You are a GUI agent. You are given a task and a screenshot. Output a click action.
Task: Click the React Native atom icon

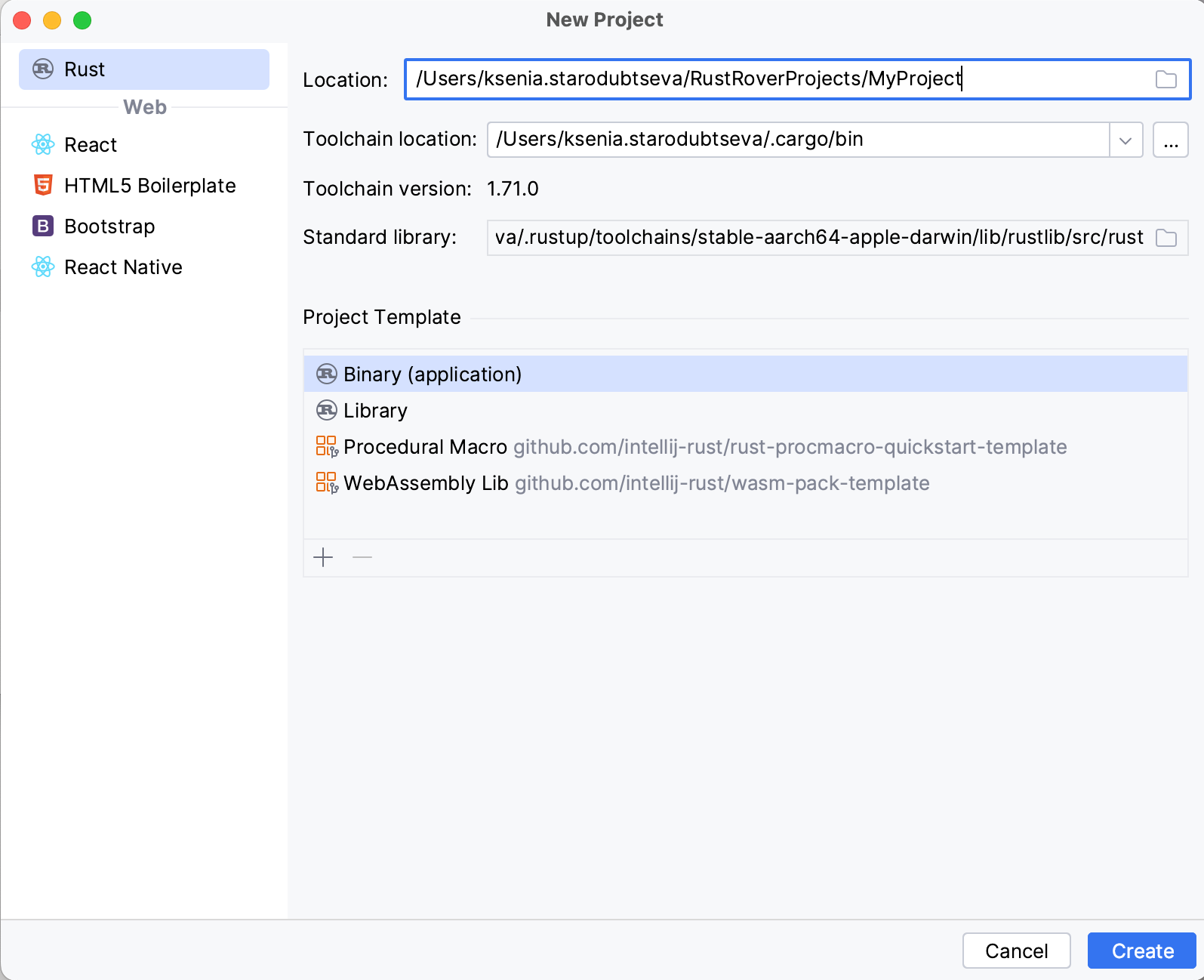point(43,267)
